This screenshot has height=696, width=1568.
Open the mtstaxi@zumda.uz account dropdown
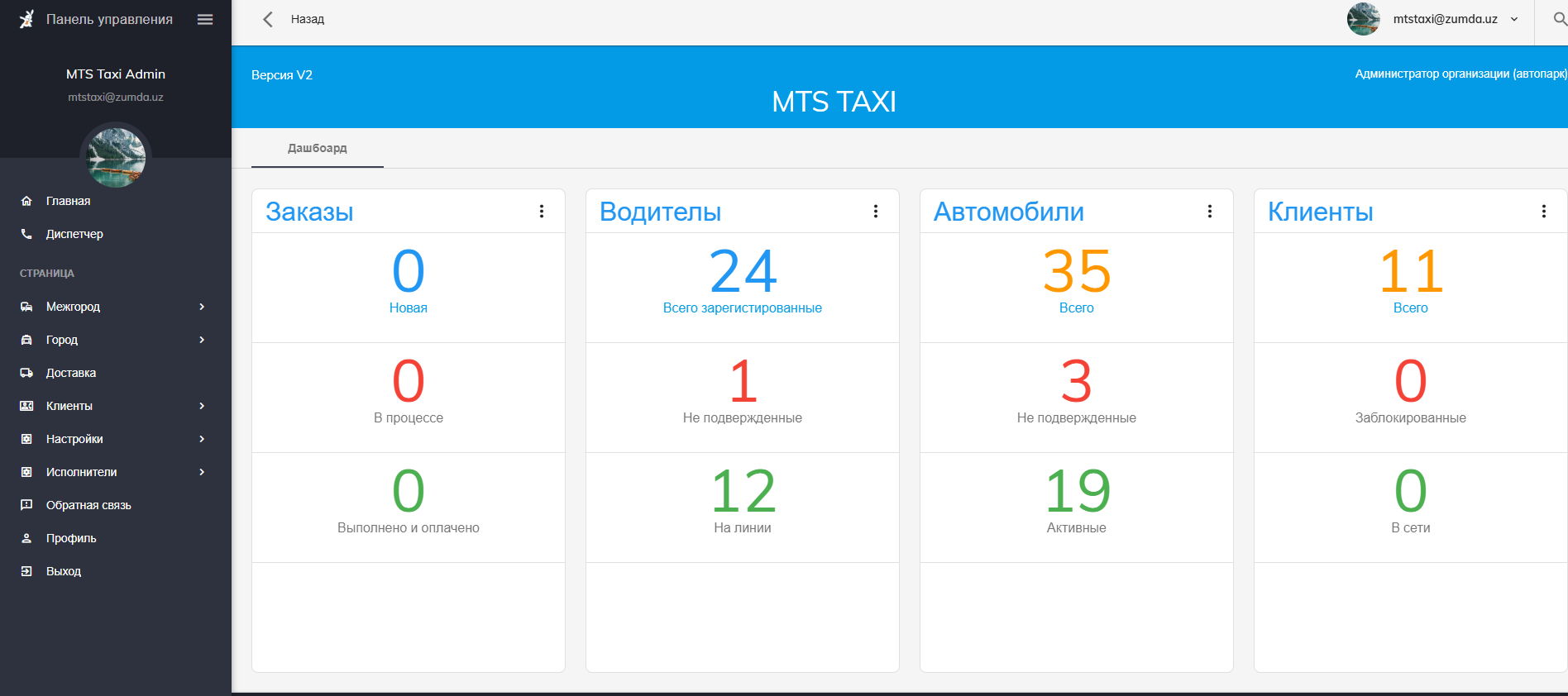pyautogui.click(x=1456, y=19)
